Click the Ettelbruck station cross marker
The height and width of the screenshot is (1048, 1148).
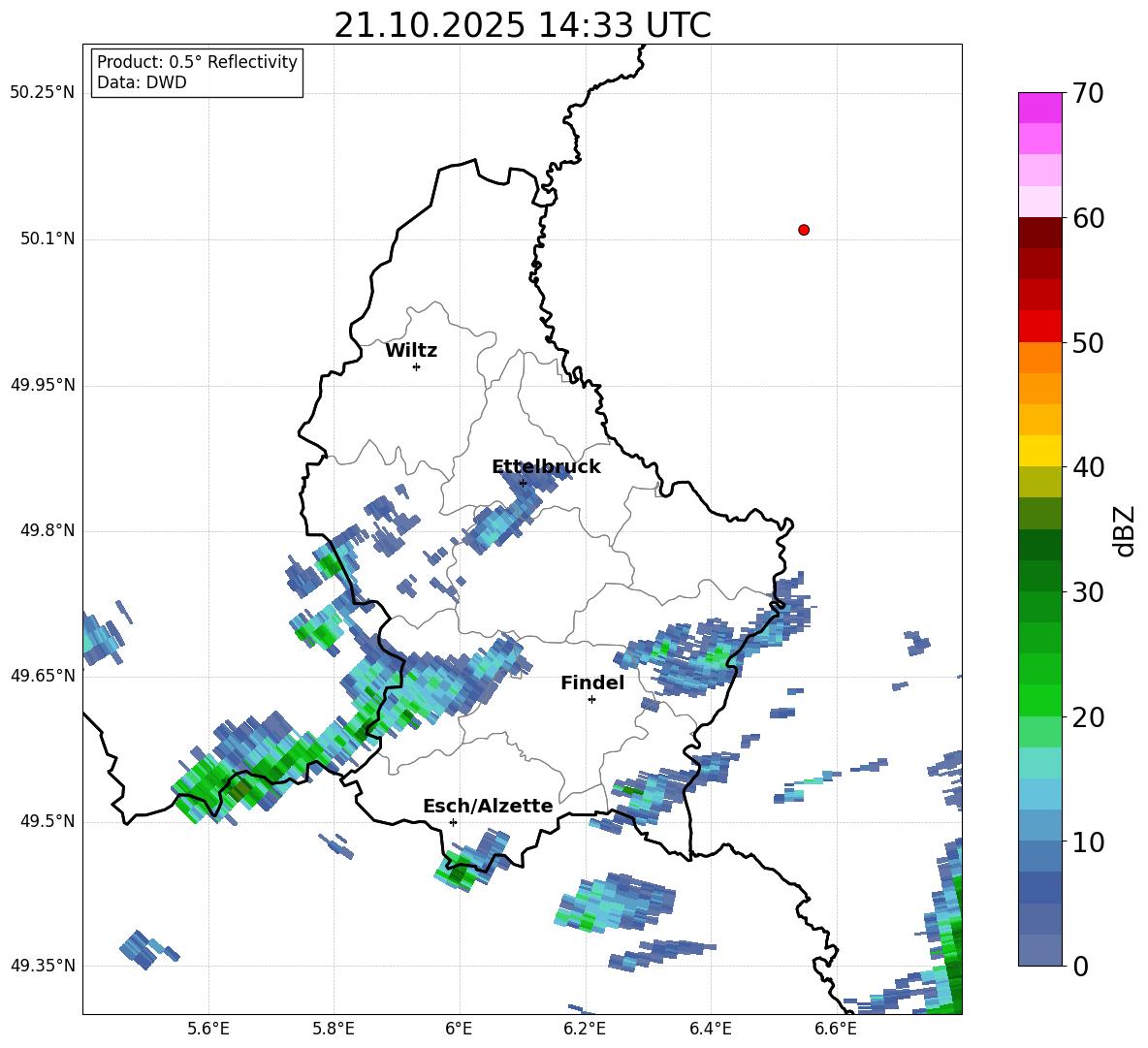pyautogui.click(x=523, y=483)
